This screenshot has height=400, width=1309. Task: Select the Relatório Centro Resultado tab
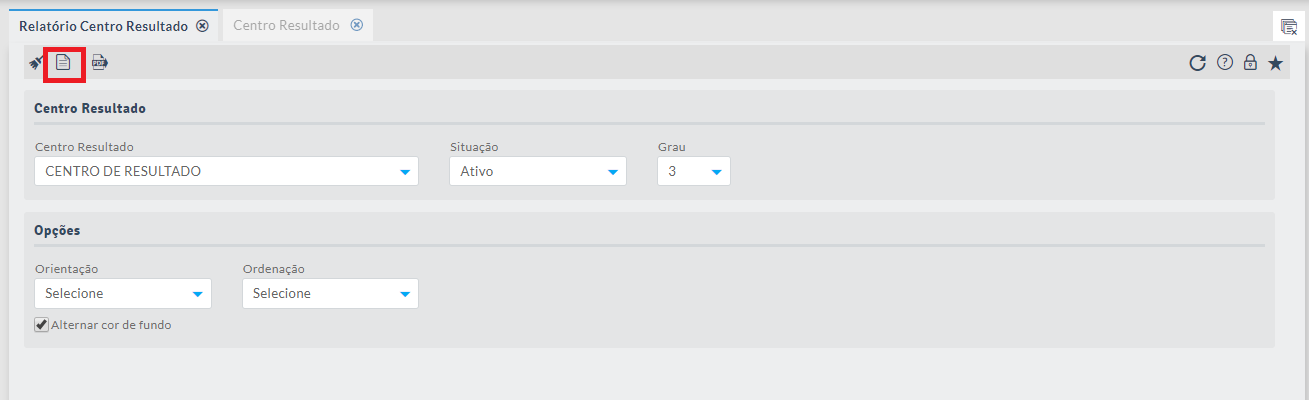103,25
